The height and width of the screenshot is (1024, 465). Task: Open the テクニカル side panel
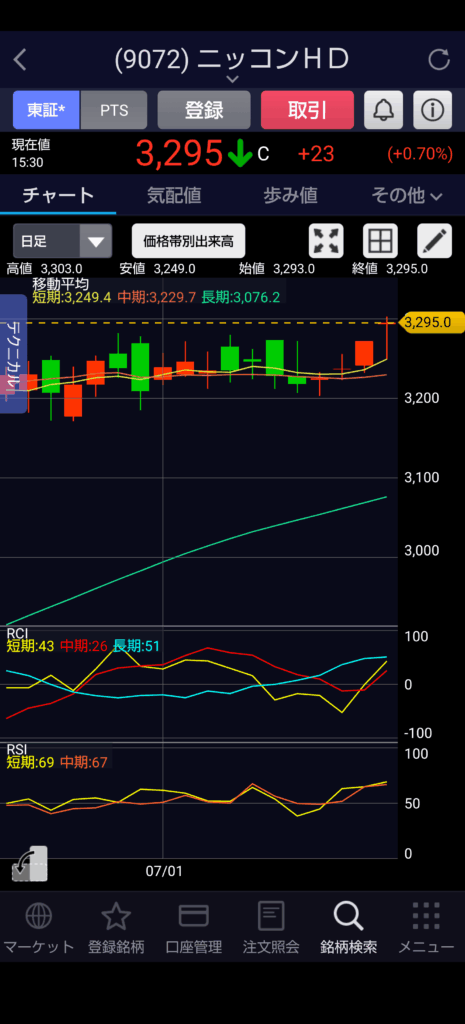click(x=13, y=353)
